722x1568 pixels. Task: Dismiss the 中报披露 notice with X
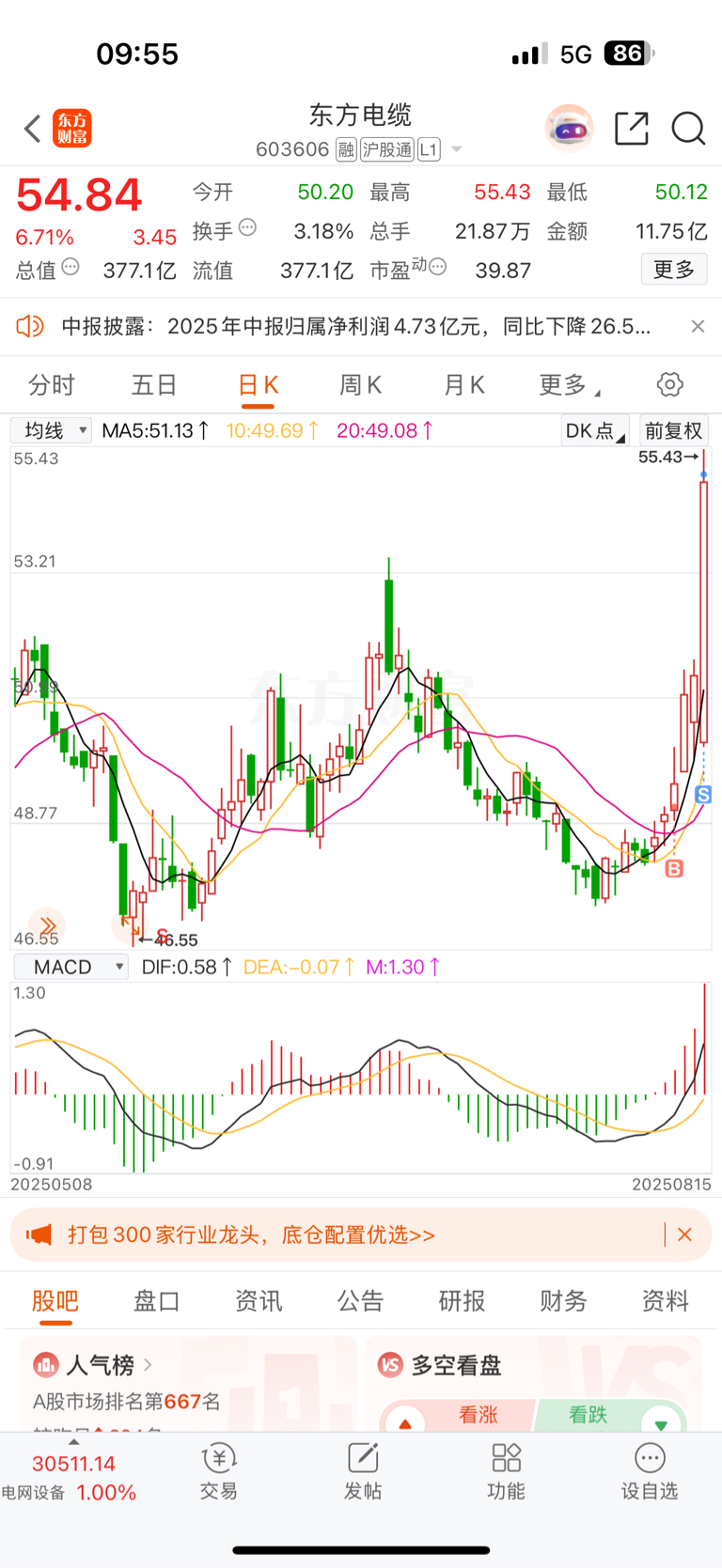[x=698, y=326]
